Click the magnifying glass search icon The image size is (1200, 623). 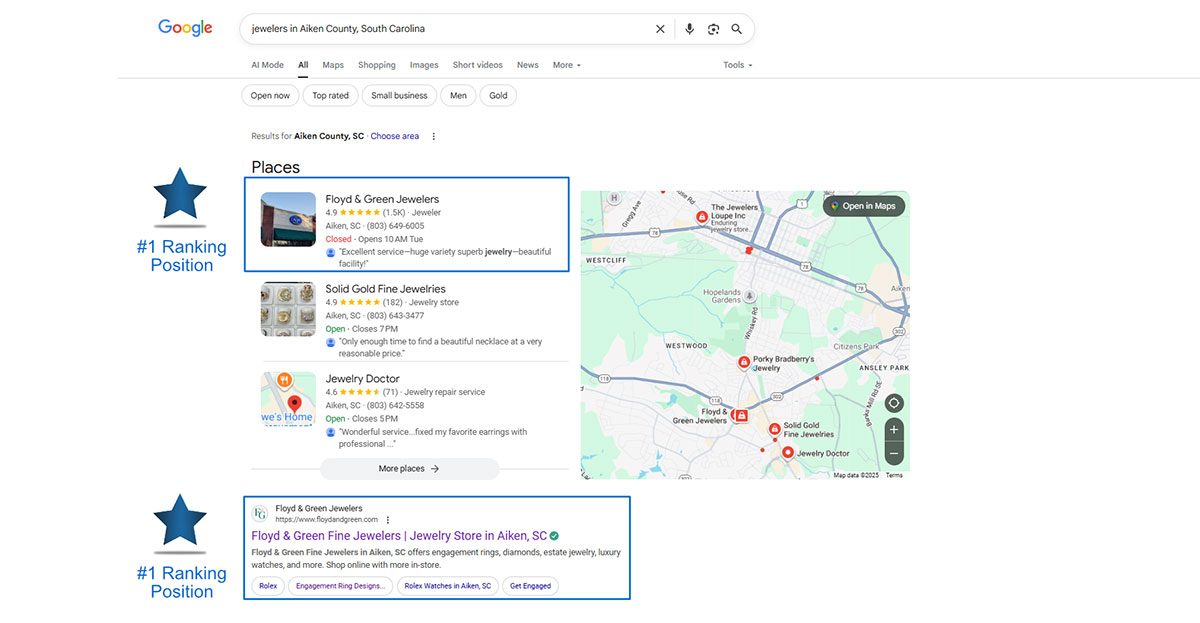[x=737, y=29]
